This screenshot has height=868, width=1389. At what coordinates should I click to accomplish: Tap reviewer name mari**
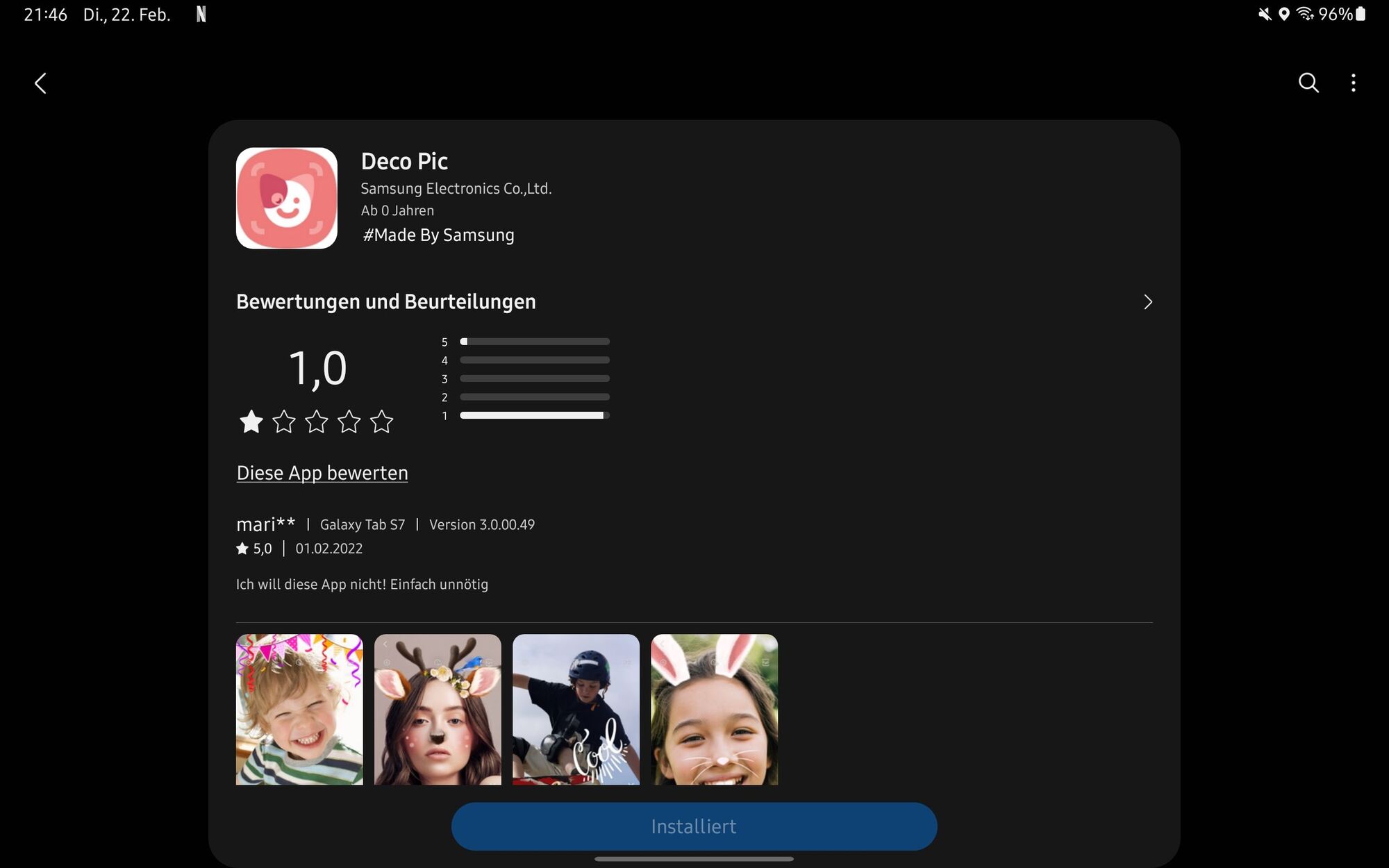[x=265, y=524]
